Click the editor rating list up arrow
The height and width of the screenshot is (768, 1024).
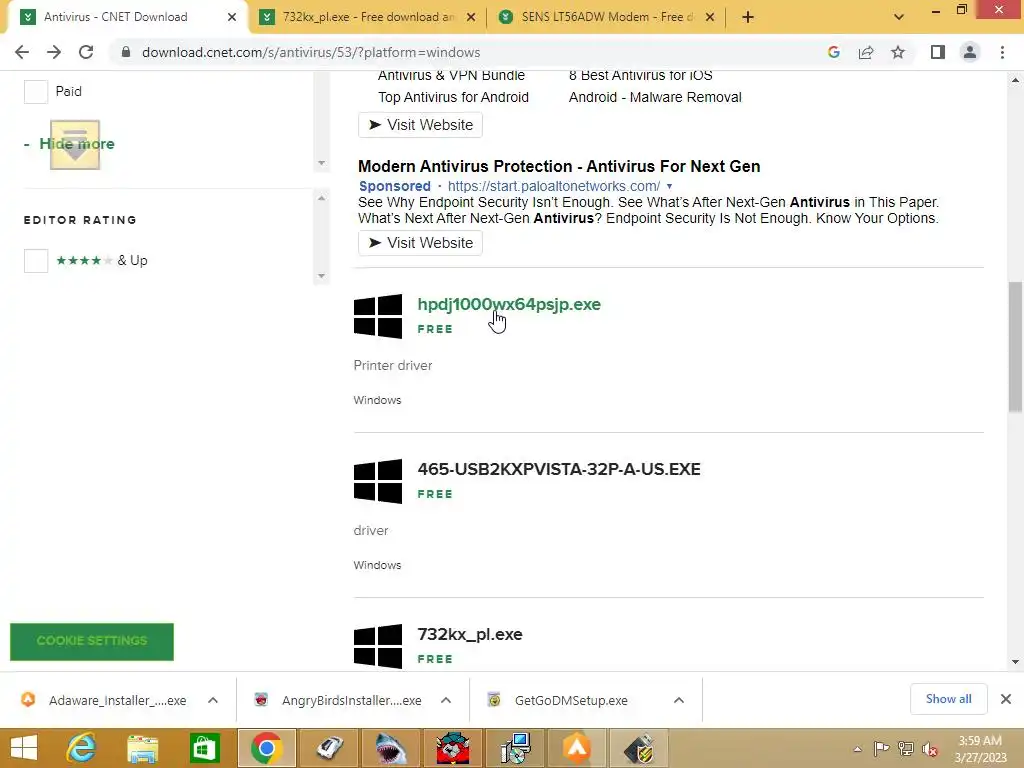321,198
